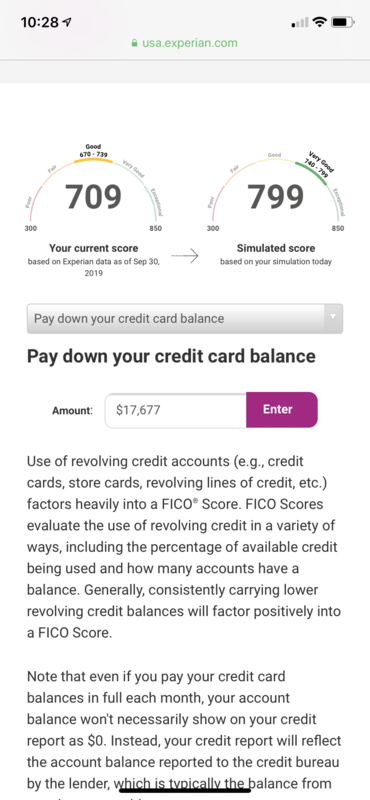Viewport: 370px width, 800px height.
Task: Click the Amount input field showing $17,677
Action: click(176, 410)
